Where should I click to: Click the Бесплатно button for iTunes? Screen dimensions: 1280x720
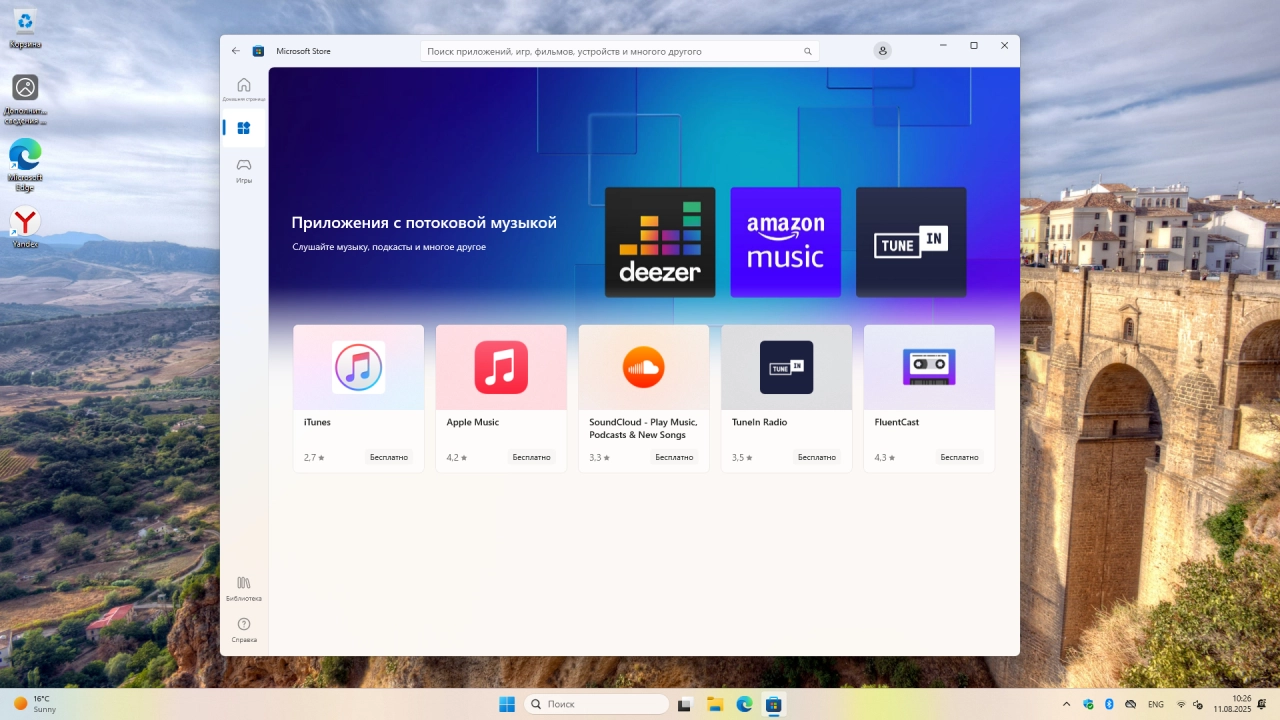[x=389, y=457]
